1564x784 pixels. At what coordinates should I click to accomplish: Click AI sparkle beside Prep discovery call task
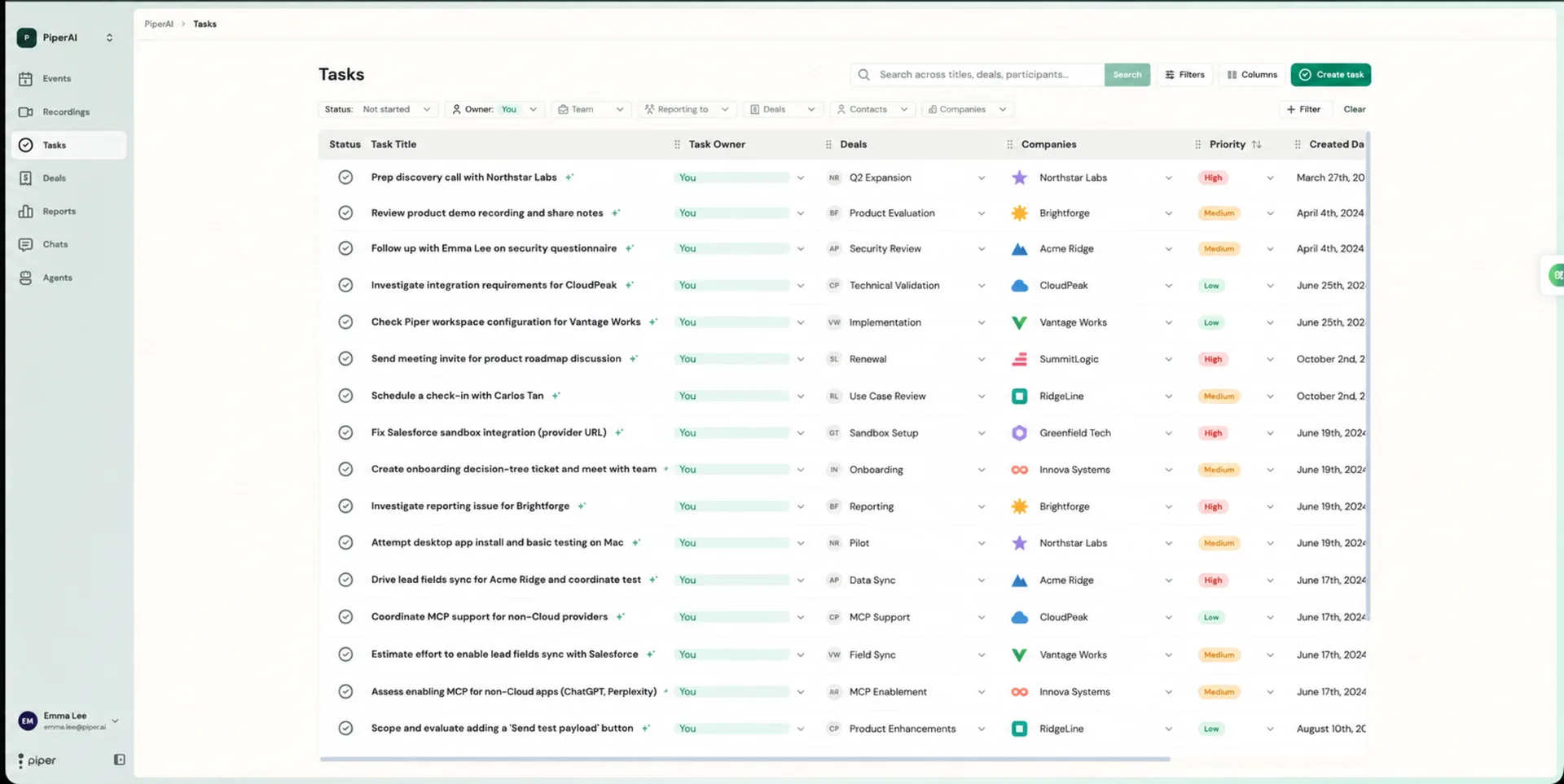click(569, 177)
